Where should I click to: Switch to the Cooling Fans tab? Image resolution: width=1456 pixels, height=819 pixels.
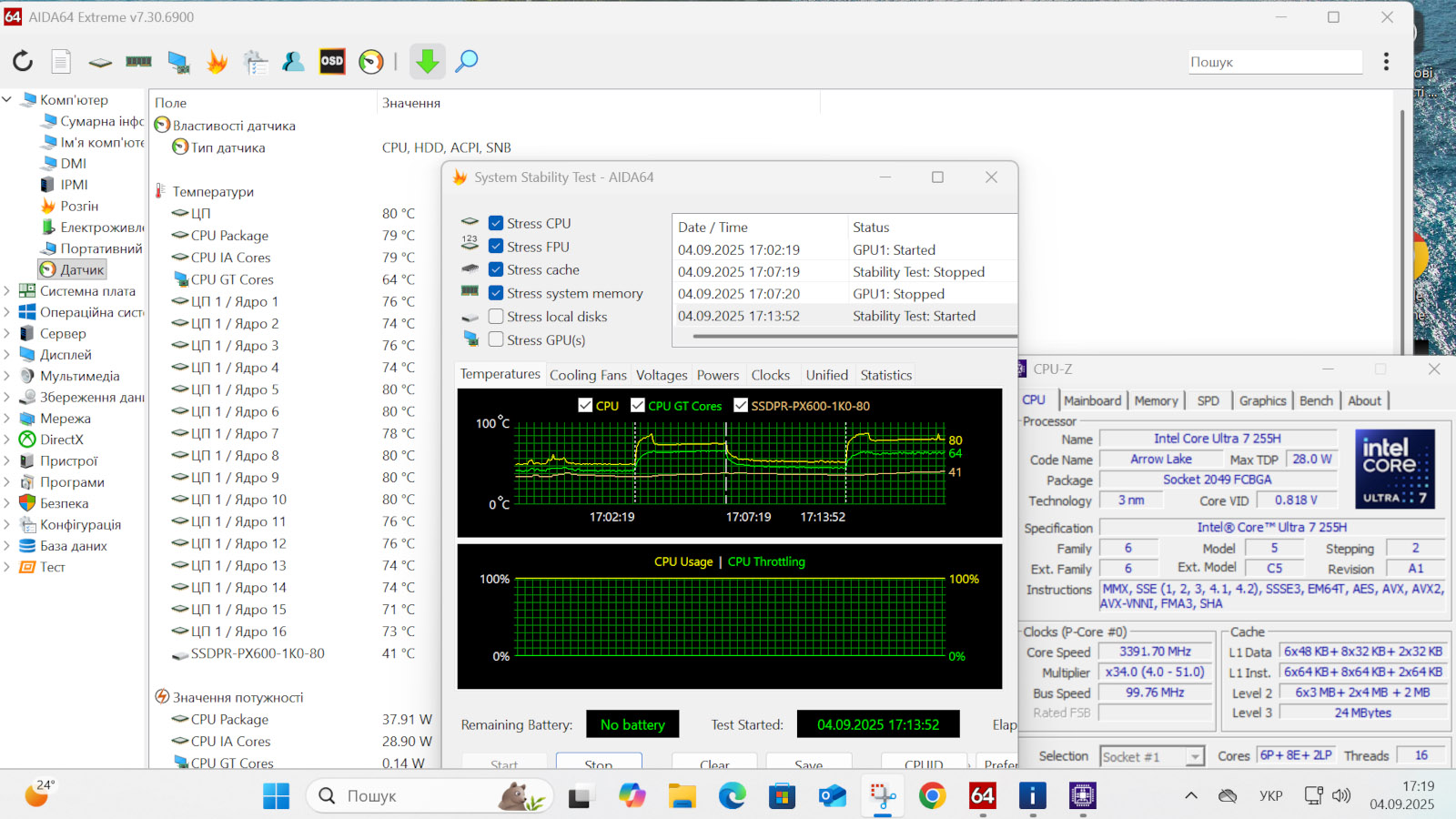click(x=588, y=375)
